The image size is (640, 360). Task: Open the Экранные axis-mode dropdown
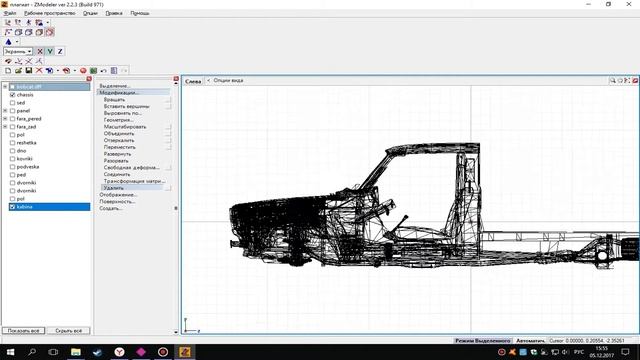pyautogui.click(x=18, y=51)
